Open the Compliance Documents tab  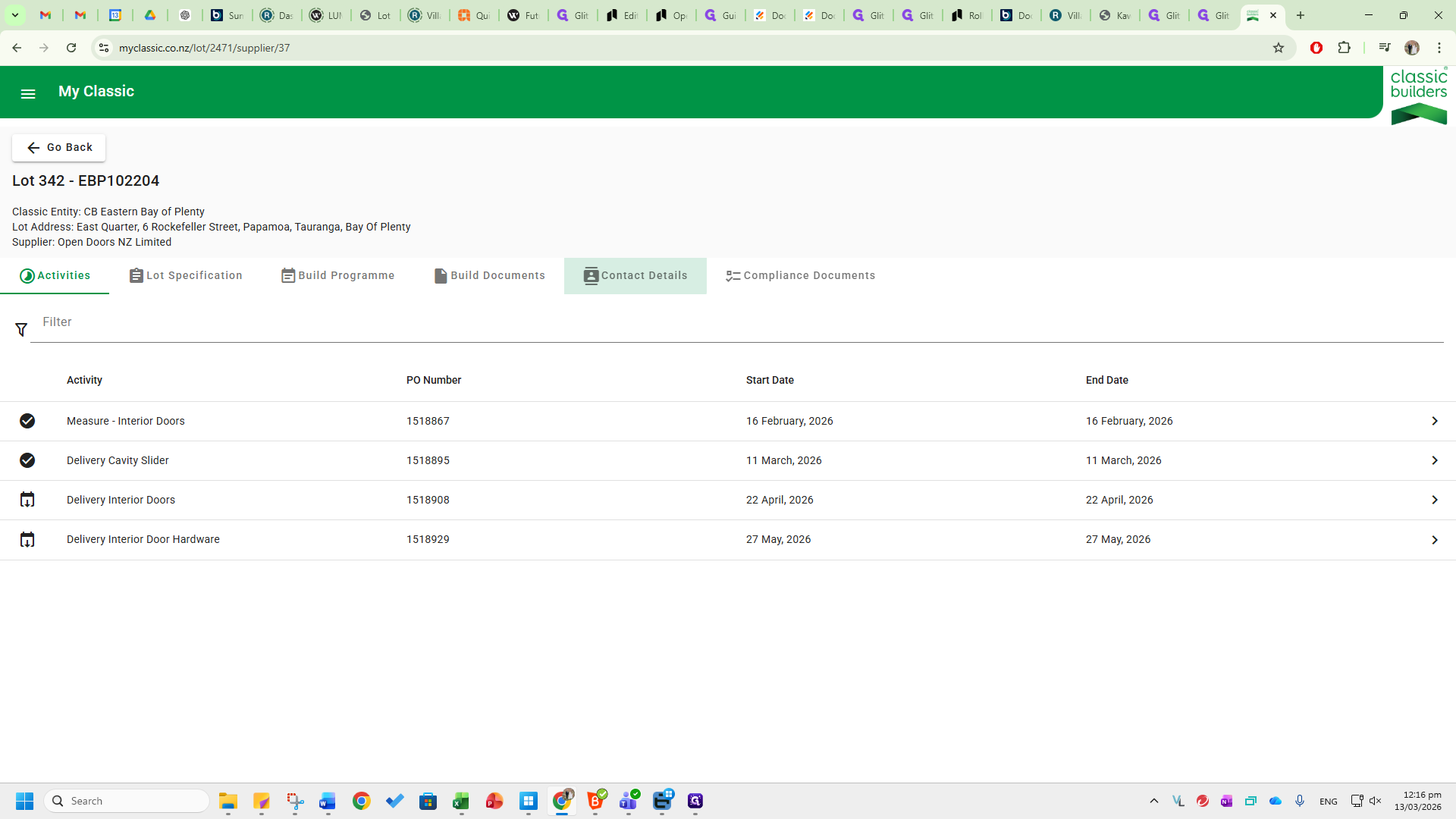(x=800, y=276)
